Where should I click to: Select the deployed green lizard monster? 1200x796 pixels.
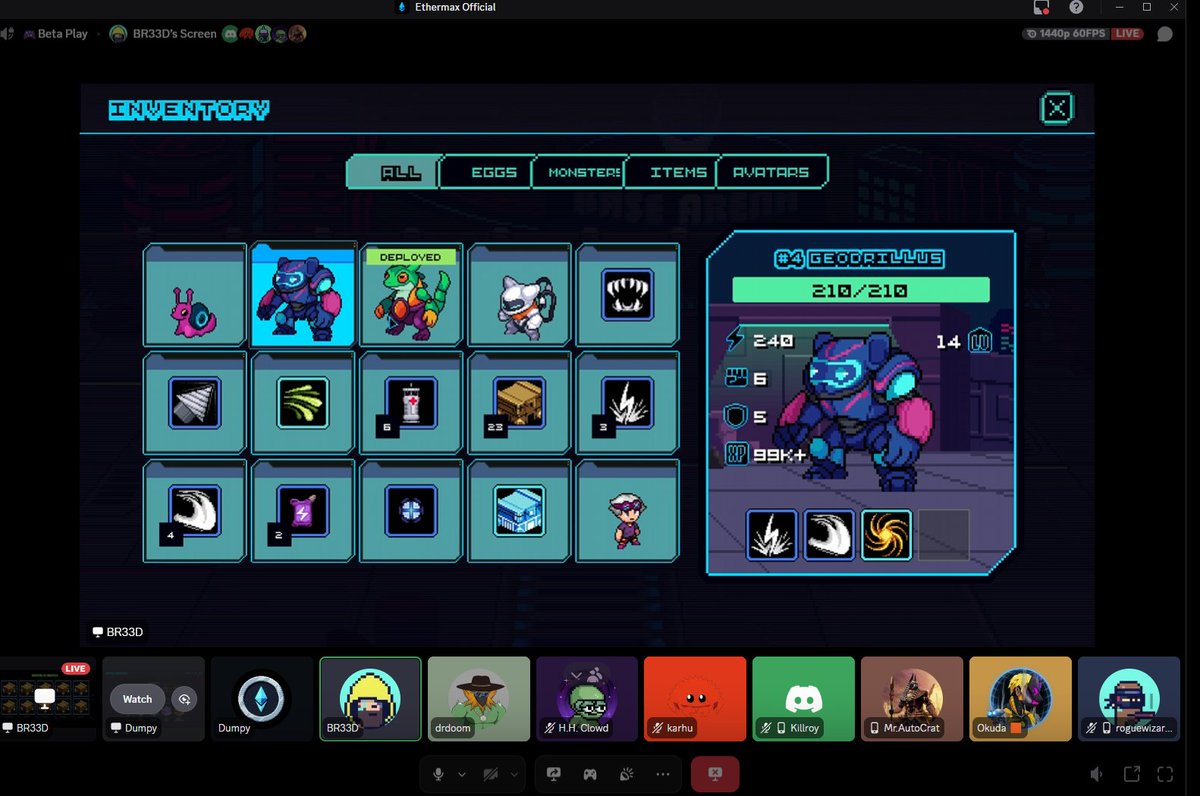[x=411, y=295]
